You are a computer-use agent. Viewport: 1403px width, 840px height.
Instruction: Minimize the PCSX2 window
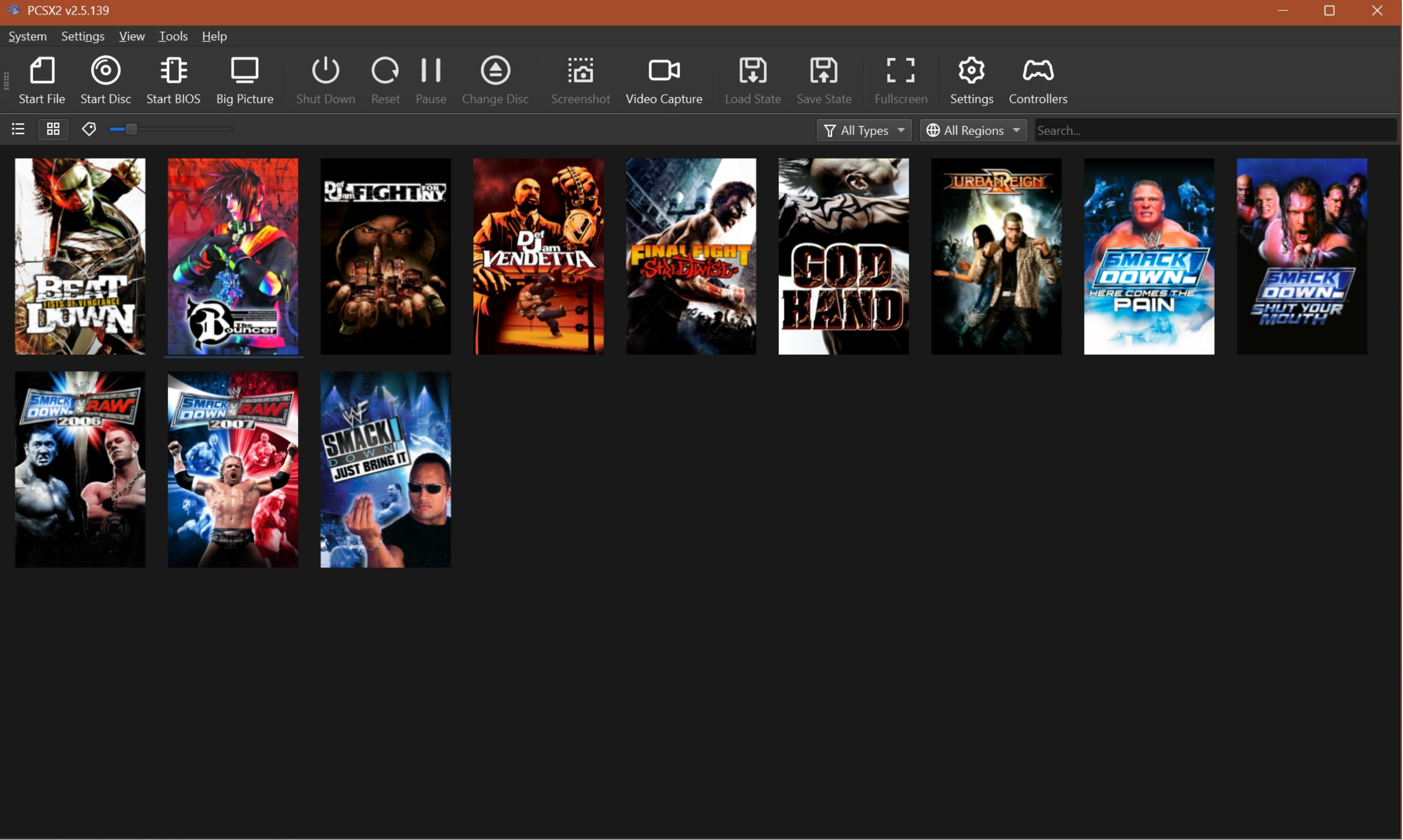tap(1283, 10)
